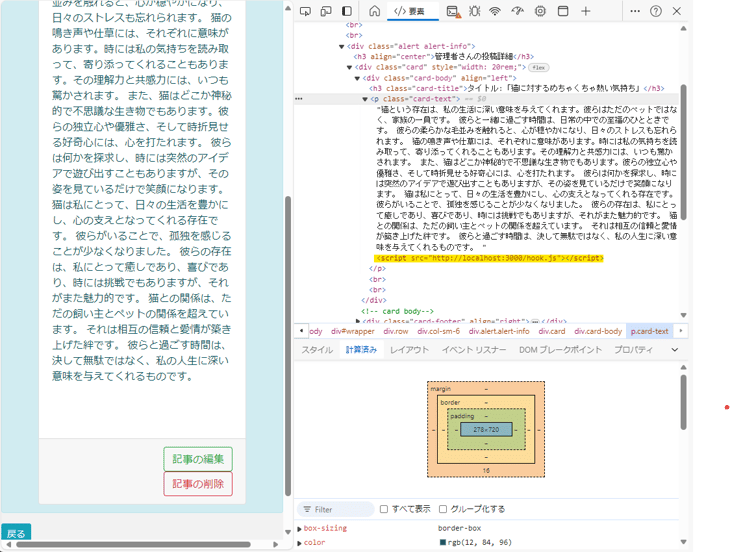Click the padding label in box model

pyautogui.click(x=462, y=416)
